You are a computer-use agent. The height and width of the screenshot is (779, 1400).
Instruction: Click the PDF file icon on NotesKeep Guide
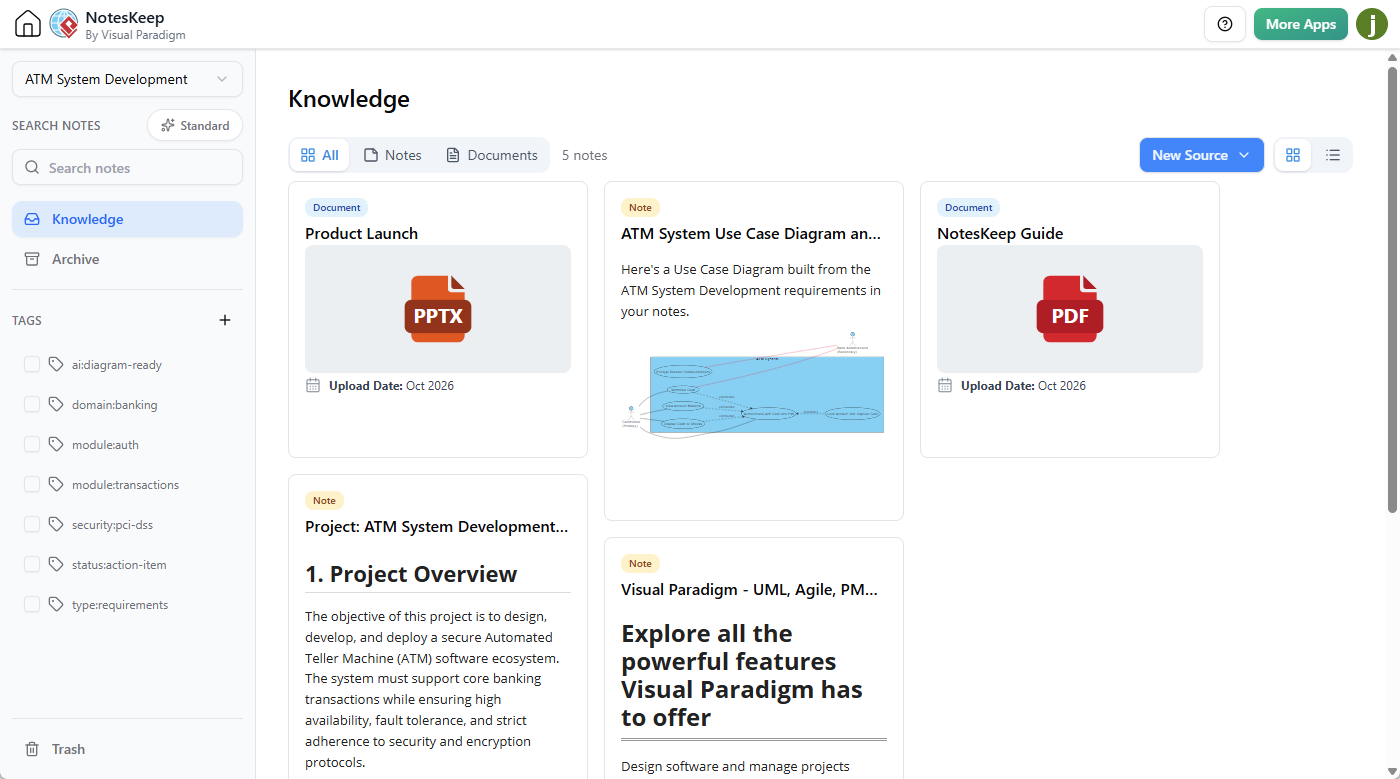pos(1070,309)
